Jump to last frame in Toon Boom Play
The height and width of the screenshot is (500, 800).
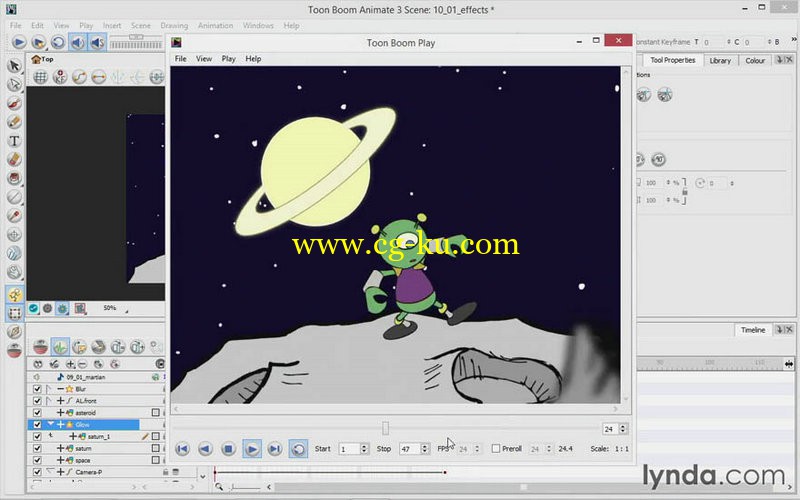(274, 449)
